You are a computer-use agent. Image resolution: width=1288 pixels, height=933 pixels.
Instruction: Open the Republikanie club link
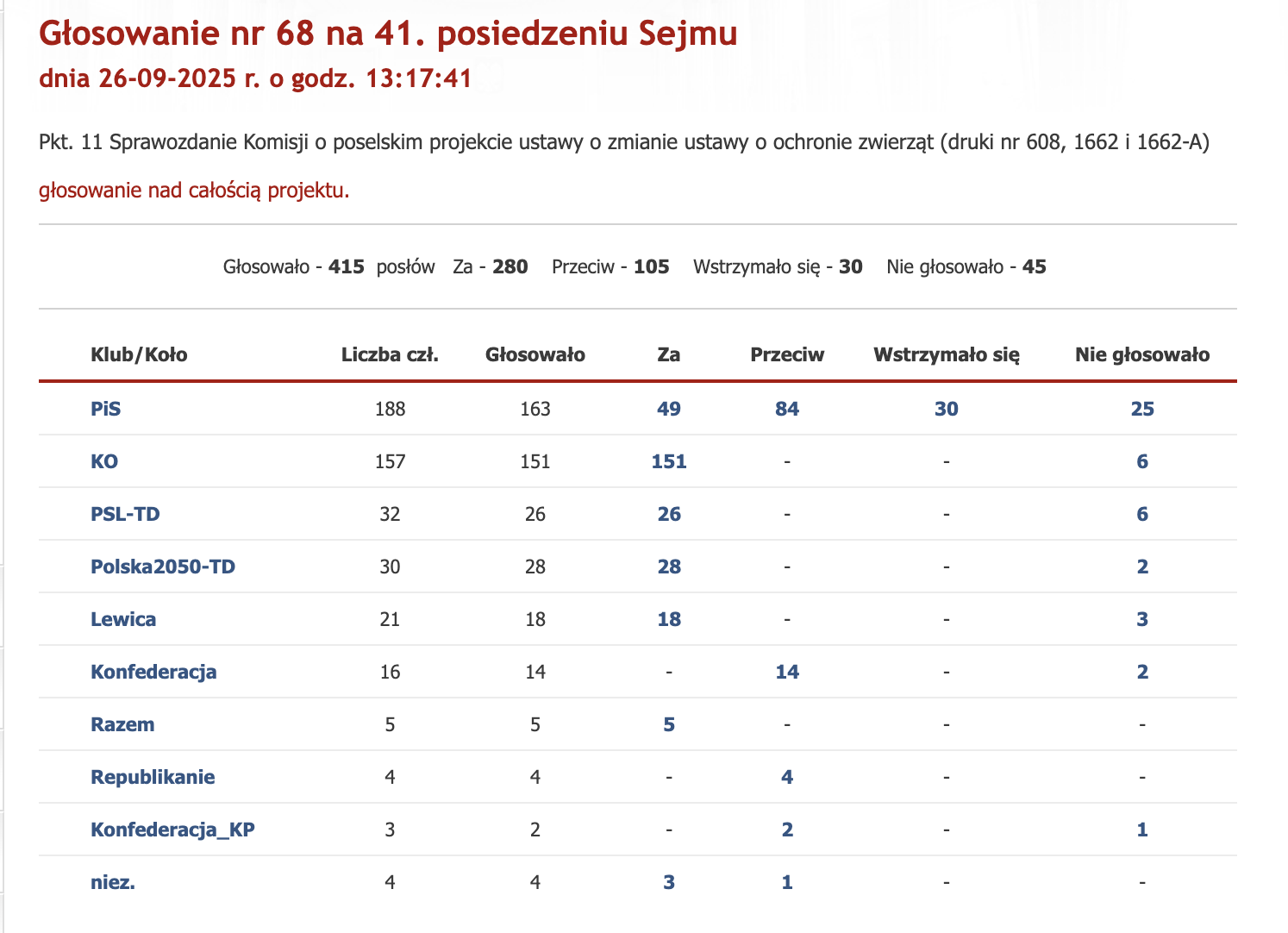click(x=153, y=777)
